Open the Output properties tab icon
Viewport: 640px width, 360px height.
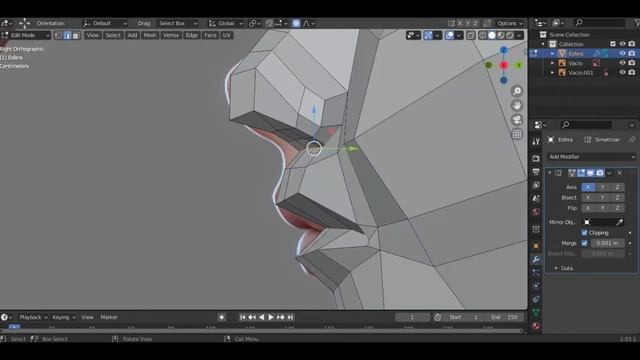[536, 172]
